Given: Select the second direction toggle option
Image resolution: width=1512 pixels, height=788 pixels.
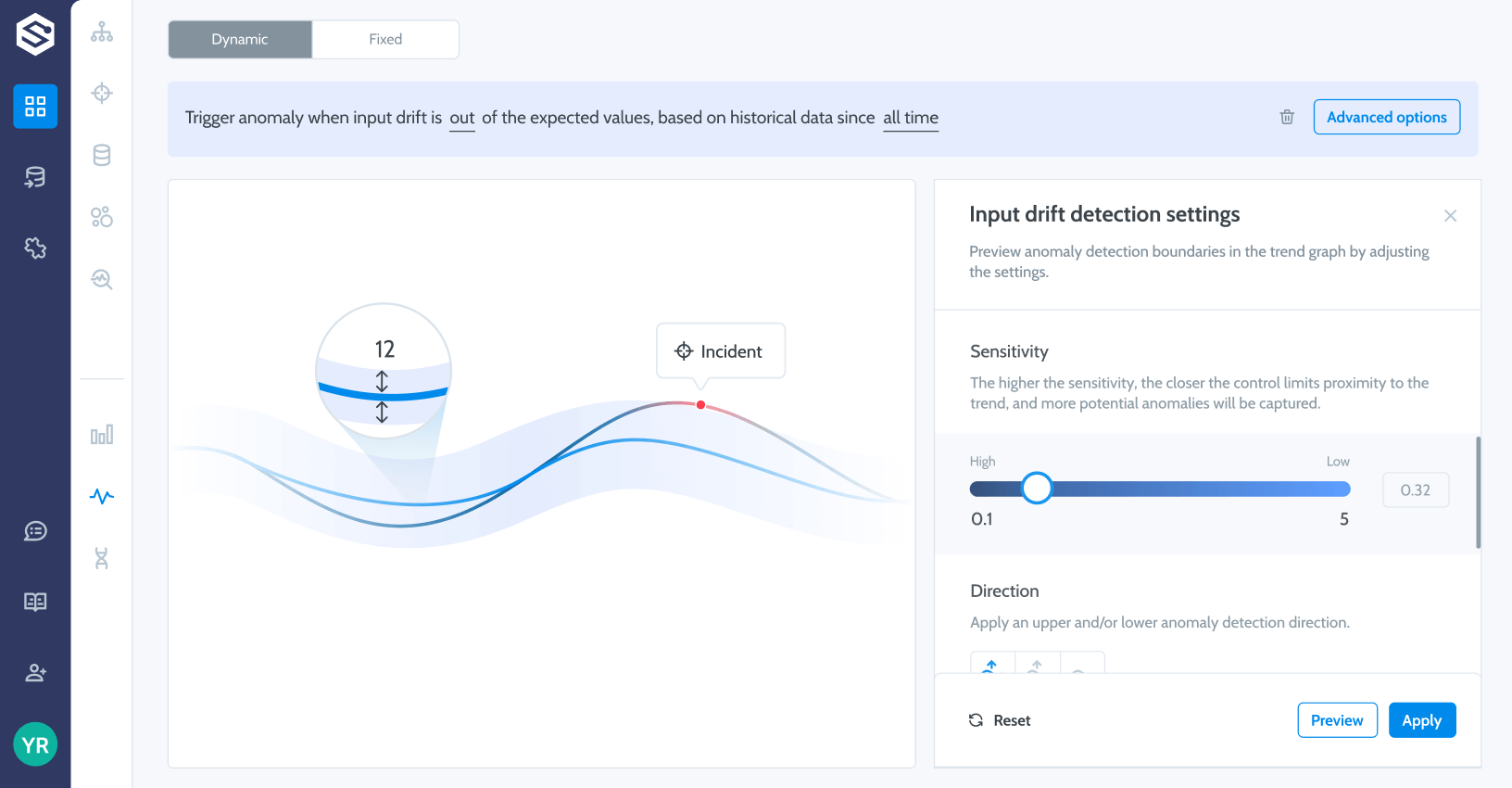Looking at the screenshot, I should pyautogui.click(x=1037, y=664).
